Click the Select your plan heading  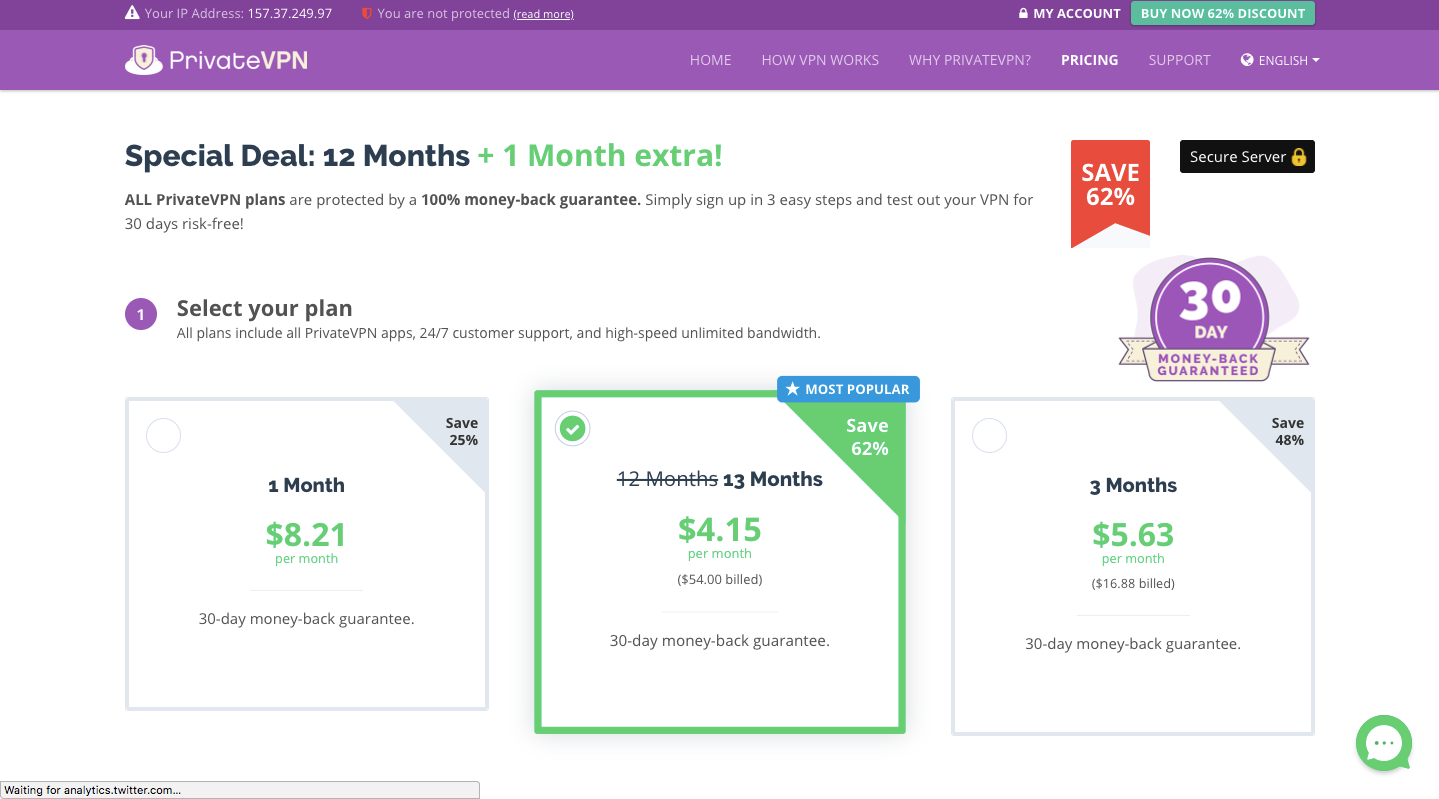(x=264, y=308)
